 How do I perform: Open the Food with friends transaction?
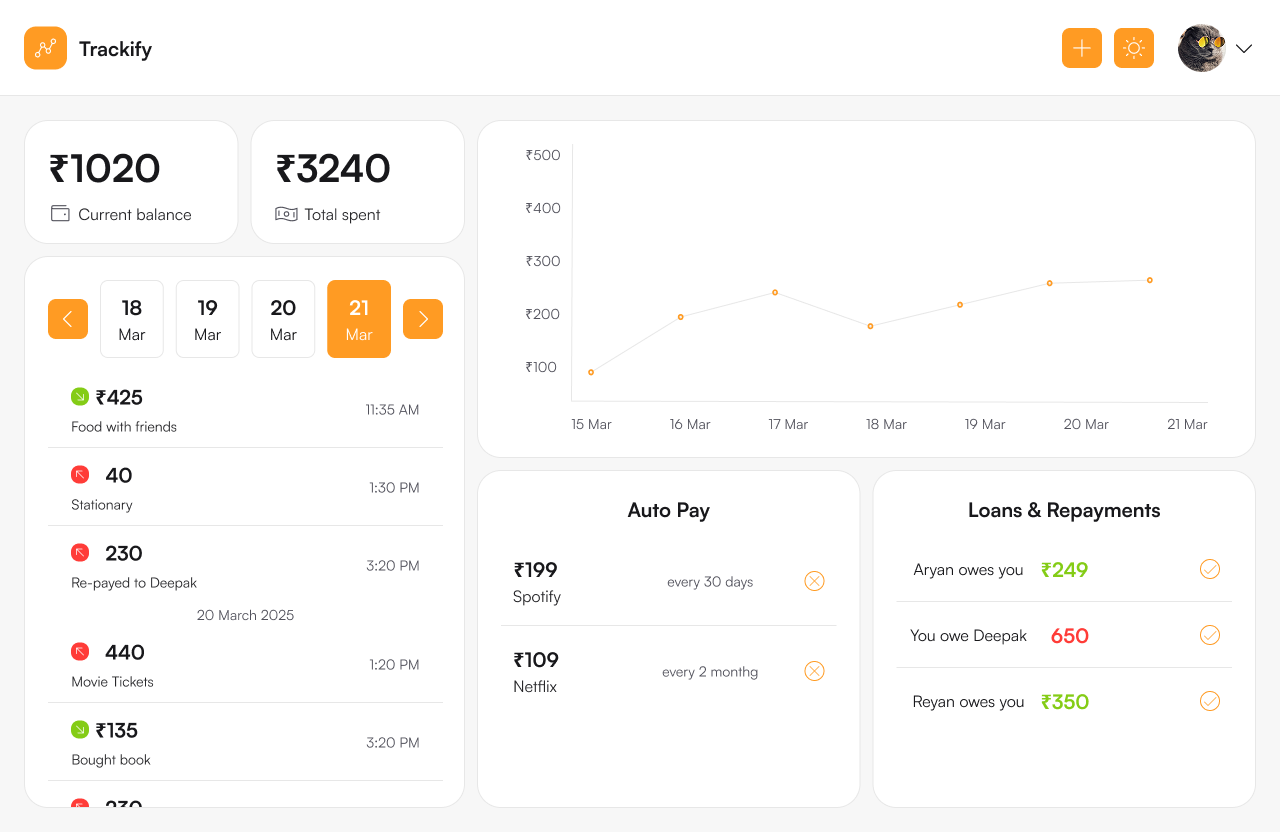tap(245, 409)
